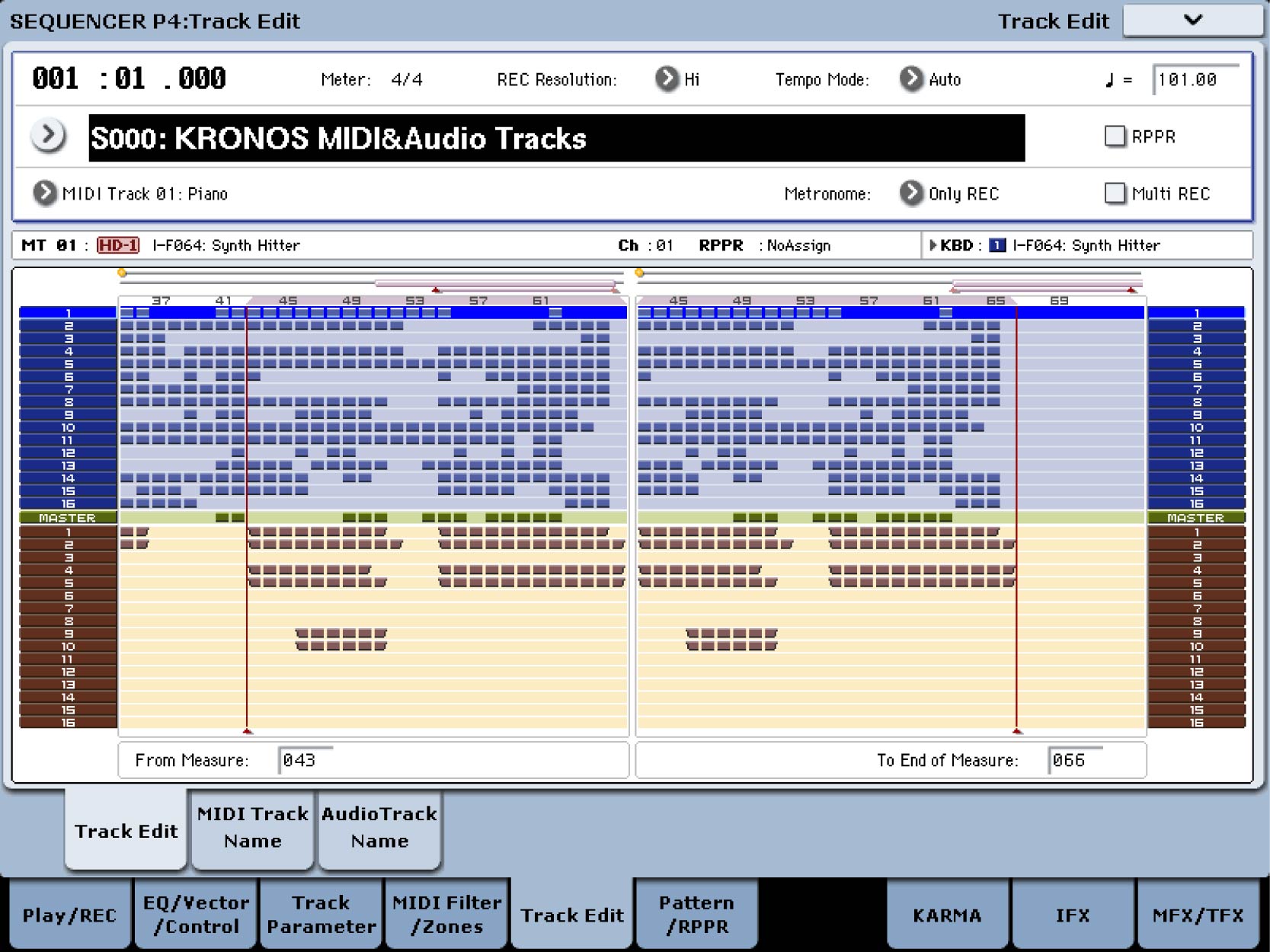Select MIDI track 1 label on left
The image size is (1270, 952).
click(x=68, y=313)
